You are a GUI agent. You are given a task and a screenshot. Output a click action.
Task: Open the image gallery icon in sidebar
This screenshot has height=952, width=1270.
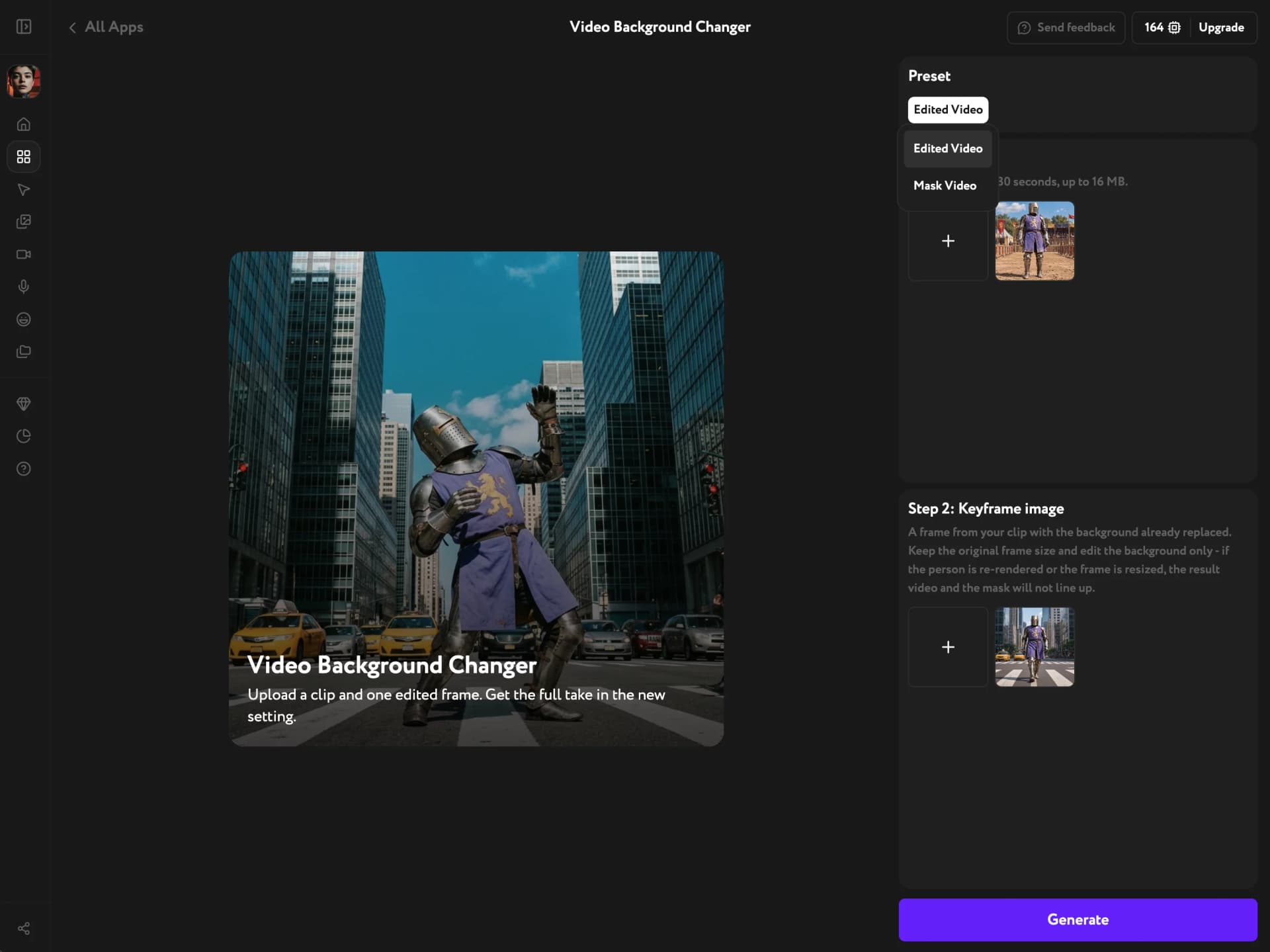(24, 222)
